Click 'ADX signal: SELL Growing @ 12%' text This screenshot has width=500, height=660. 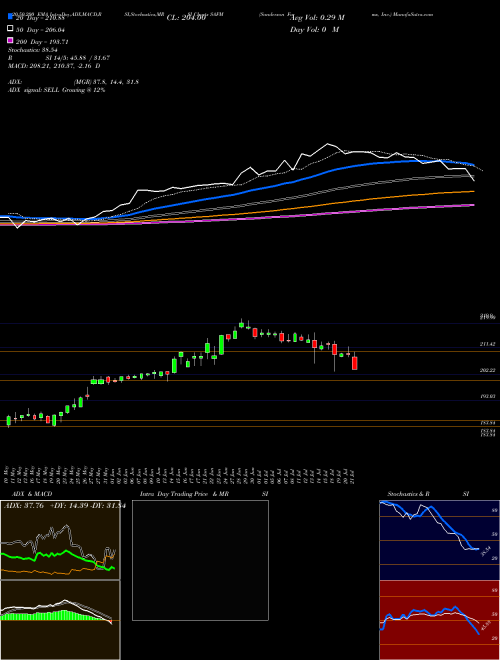click(x=56, y=90)
